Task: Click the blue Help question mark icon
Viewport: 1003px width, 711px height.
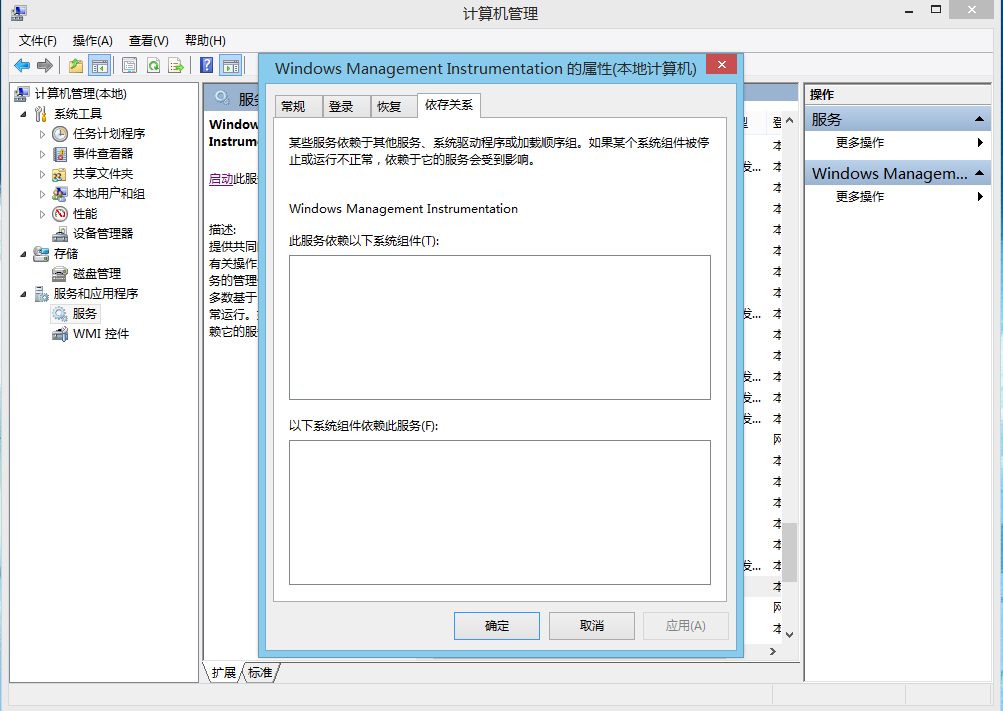Action: click(207, 65)
